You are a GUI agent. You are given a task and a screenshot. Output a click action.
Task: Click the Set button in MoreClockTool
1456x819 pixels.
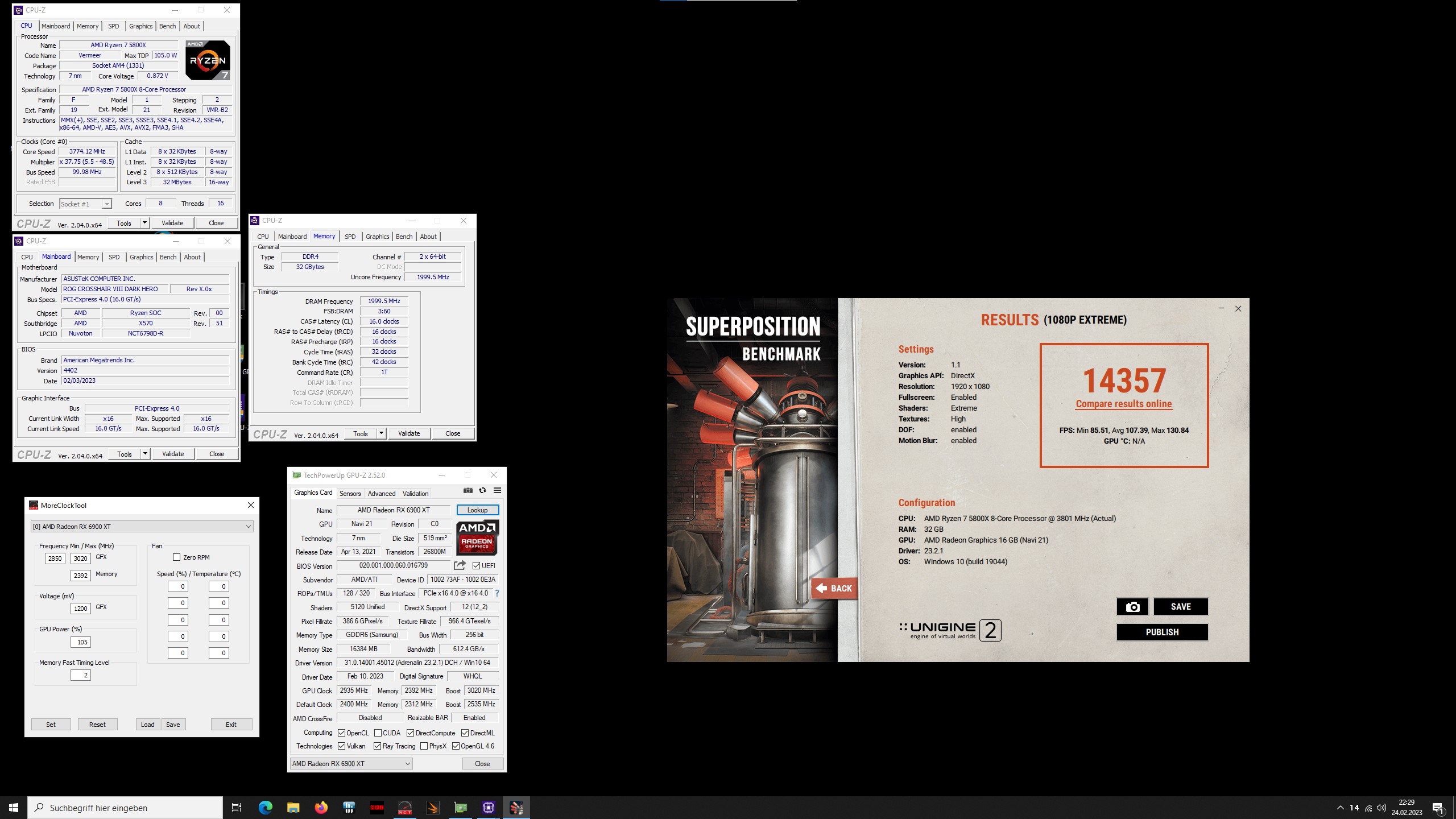pos(51,725)
